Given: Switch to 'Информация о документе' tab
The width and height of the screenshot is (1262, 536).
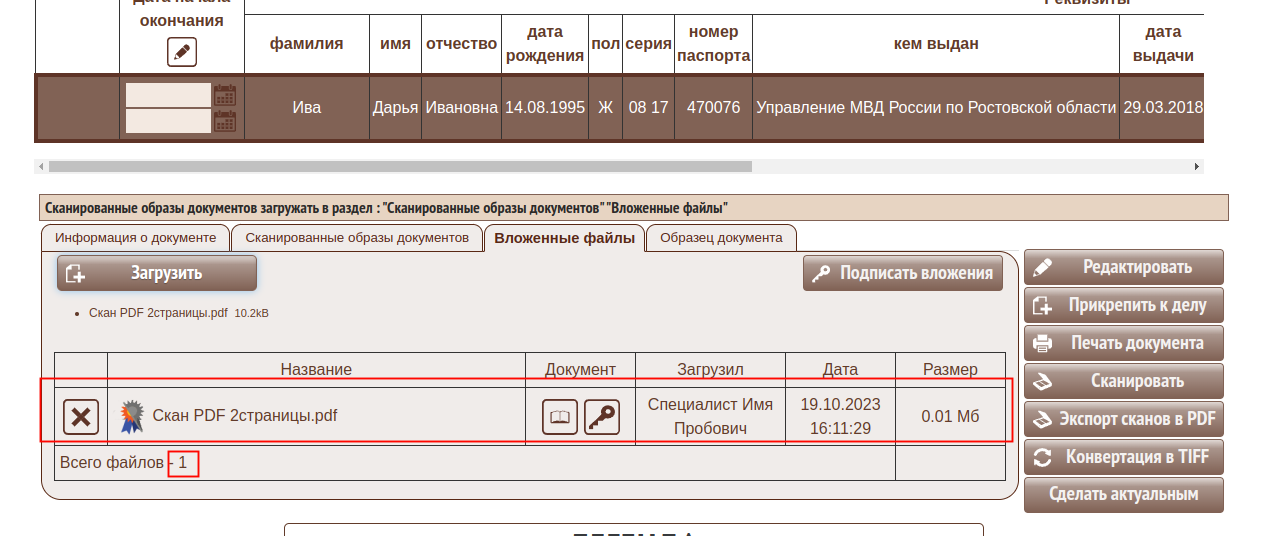Looking at the screenshot, I should (135, 238).
